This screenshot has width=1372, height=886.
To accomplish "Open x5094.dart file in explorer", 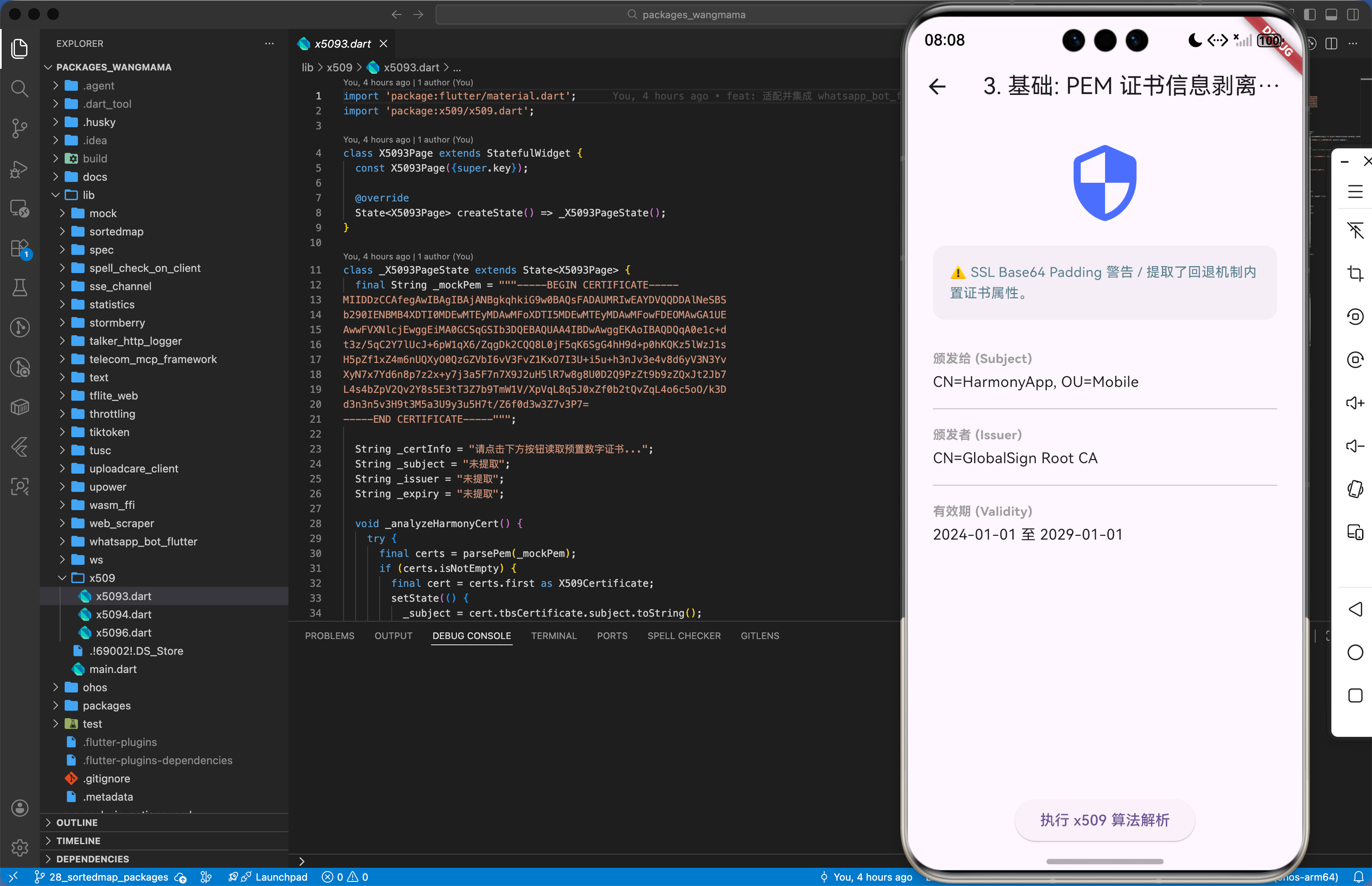I will click(123, 615).
